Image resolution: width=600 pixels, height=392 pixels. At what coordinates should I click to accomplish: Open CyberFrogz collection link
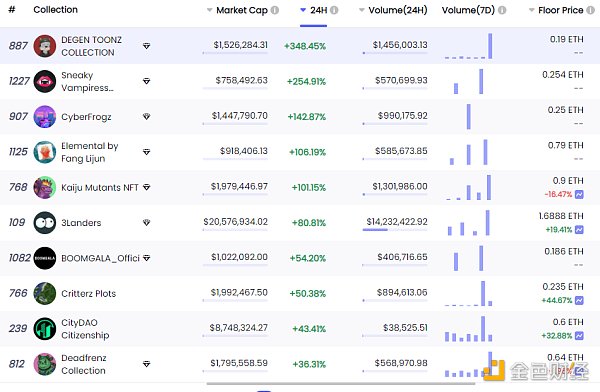[x=86, y=117]
